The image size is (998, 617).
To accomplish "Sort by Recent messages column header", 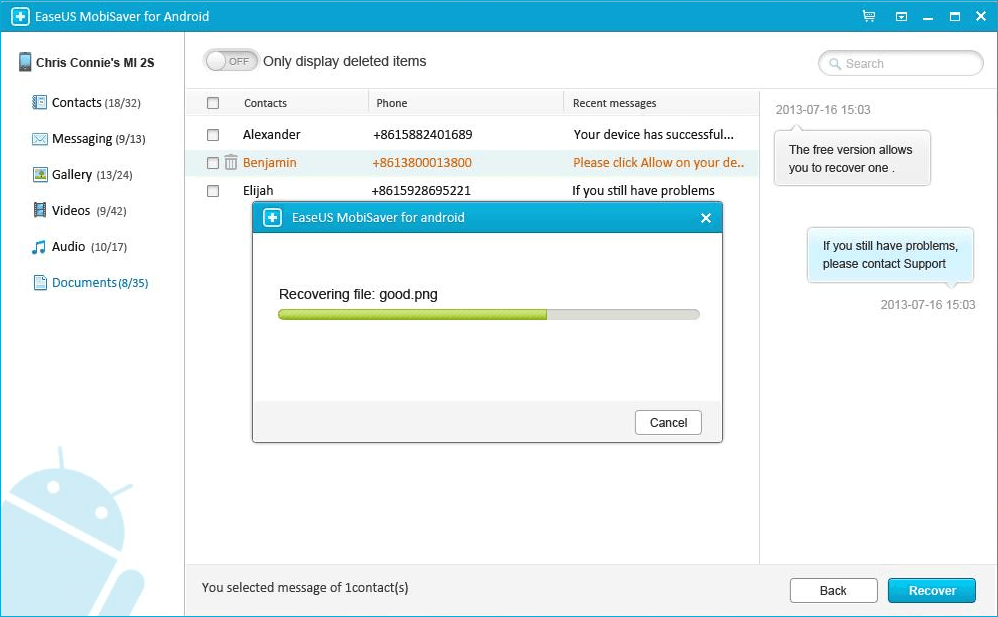I will 614,103.
